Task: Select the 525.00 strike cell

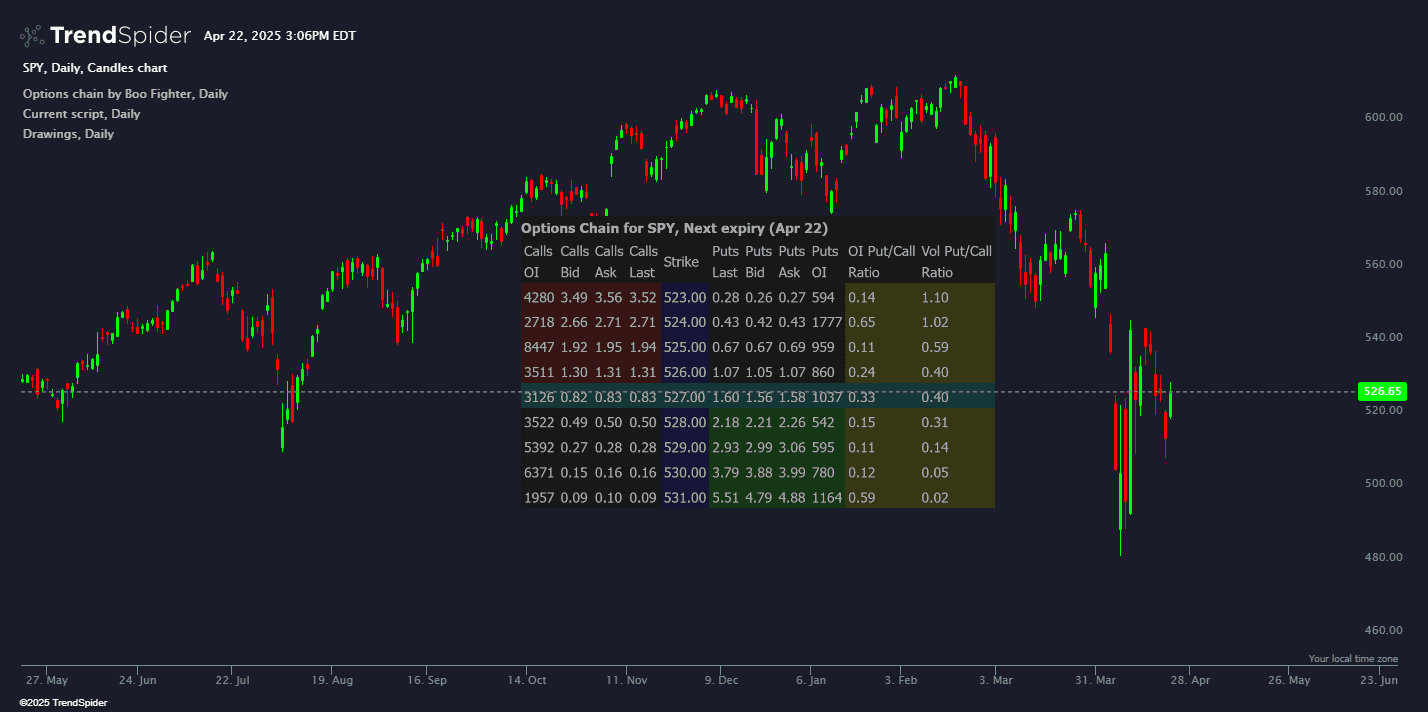Action: 685,347
